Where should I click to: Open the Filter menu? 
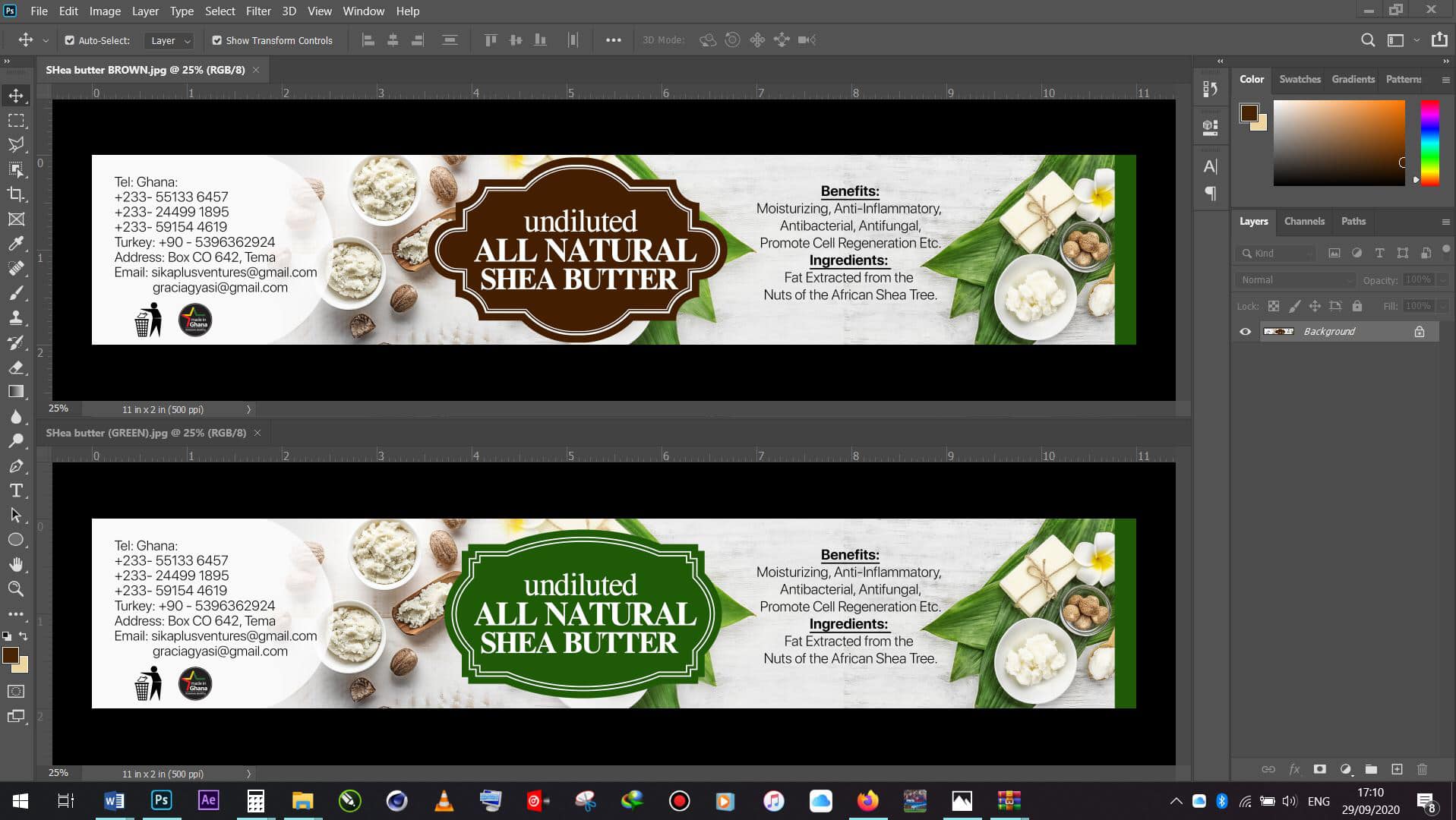click(258, 11)
